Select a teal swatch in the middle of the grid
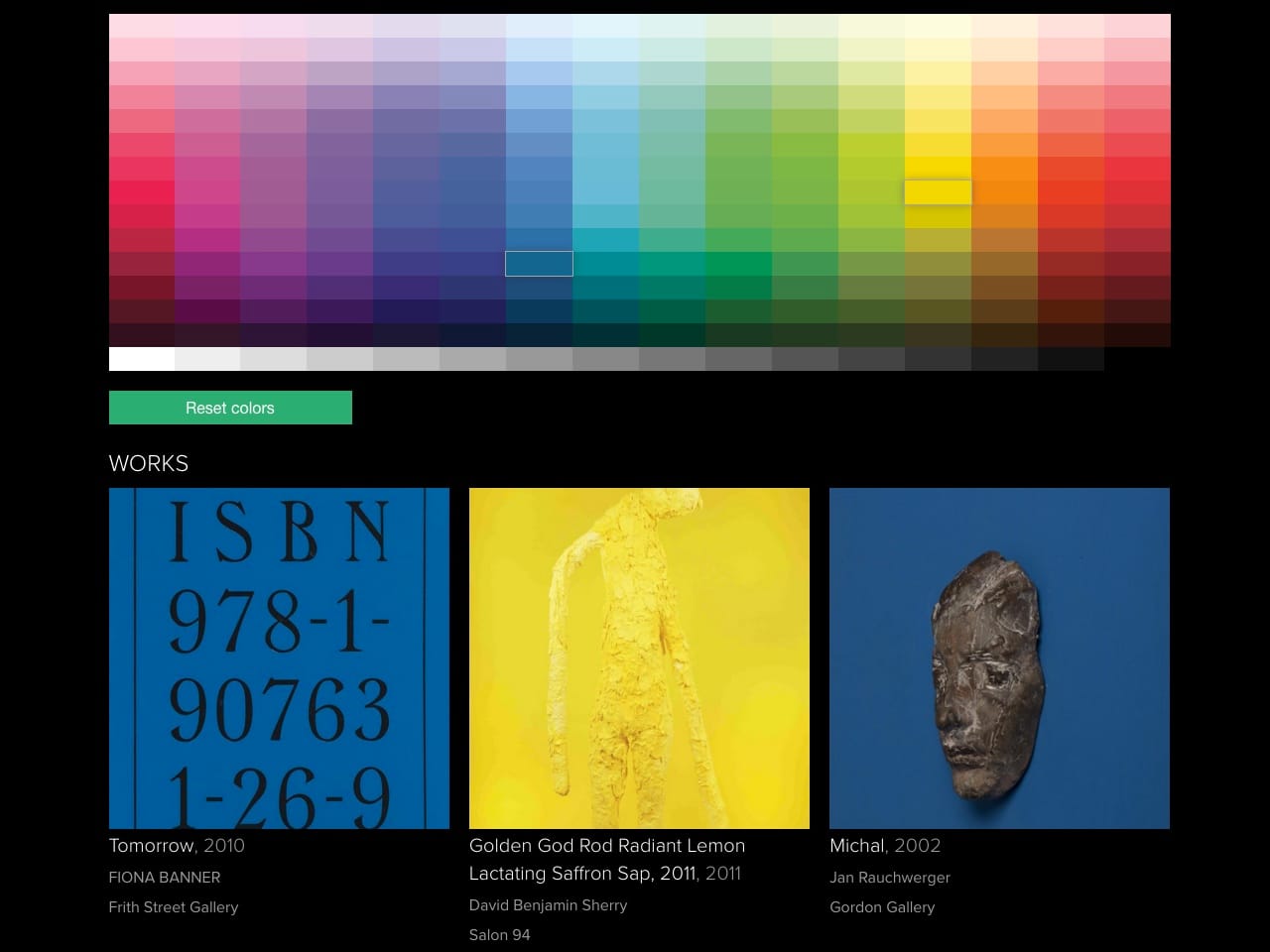The image size is (1270, 952). click(605, 238)
